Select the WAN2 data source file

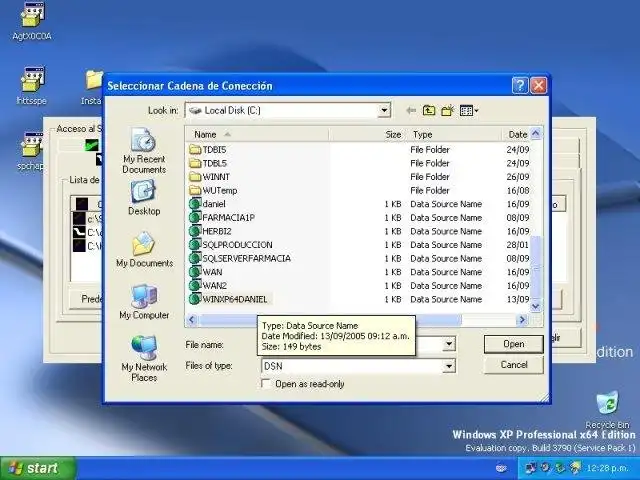208,286
